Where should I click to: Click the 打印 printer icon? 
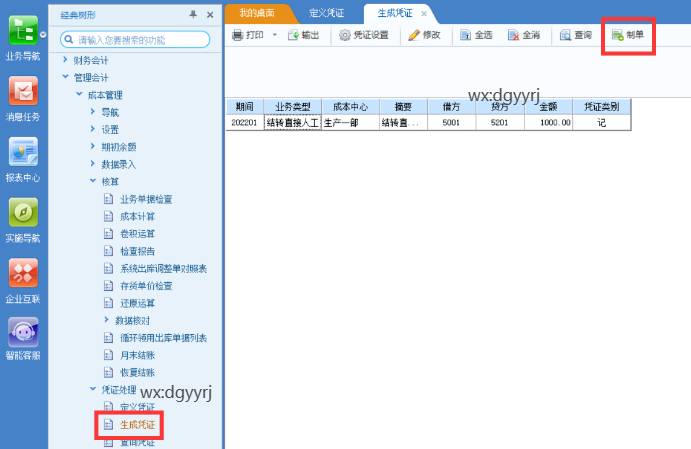click(238, 35)
